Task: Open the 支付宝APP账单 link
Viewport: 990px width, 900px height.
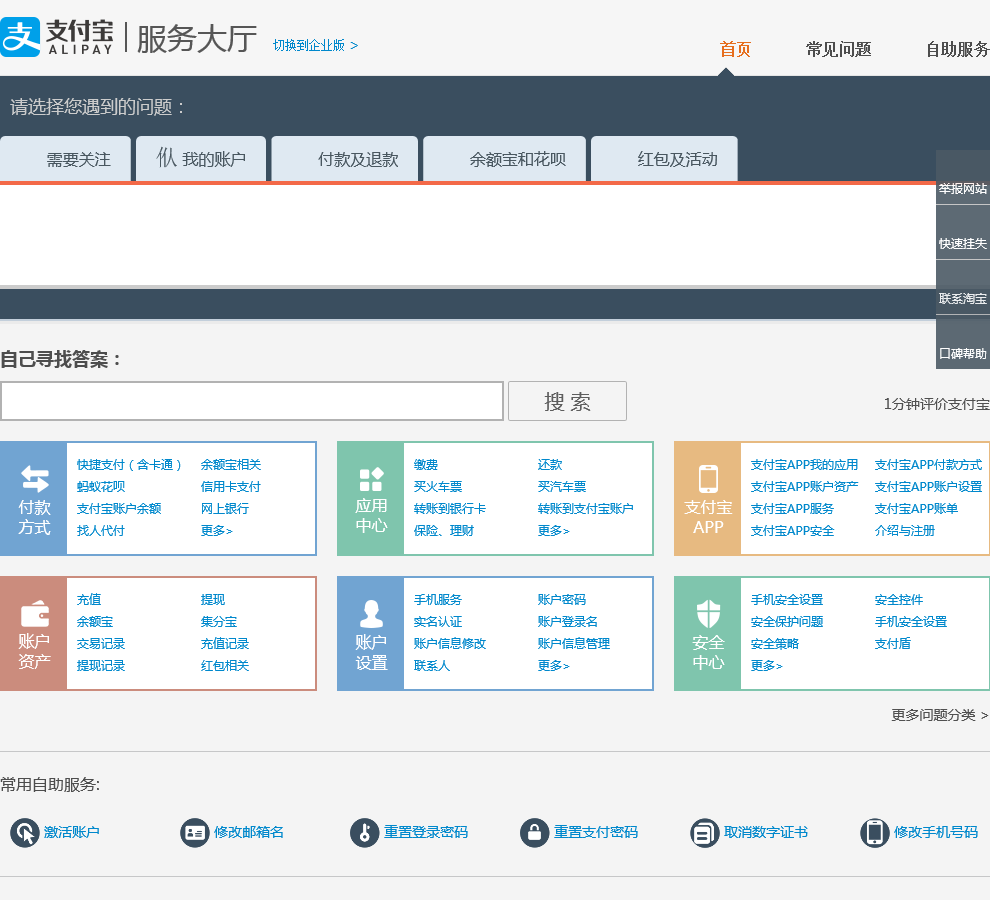Action: click(916, 508)
